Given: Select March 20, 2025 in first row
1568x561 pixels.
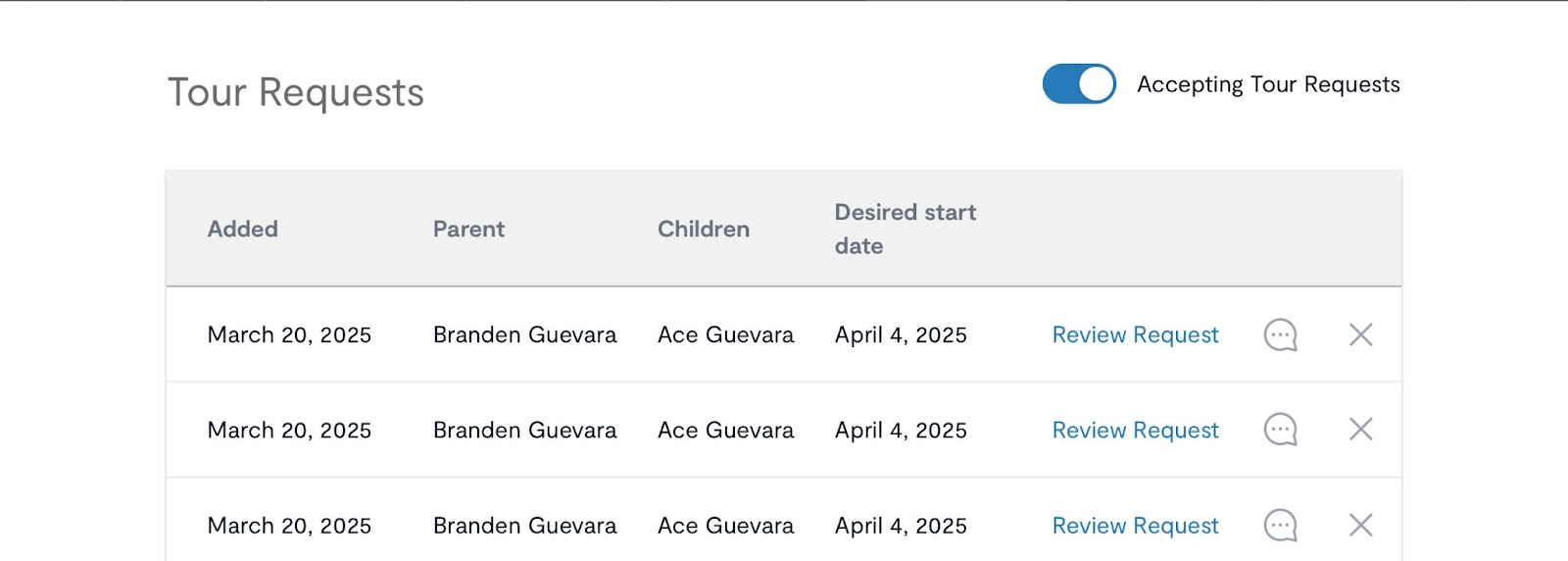Looking at the screenshot, I should point(289,335).
